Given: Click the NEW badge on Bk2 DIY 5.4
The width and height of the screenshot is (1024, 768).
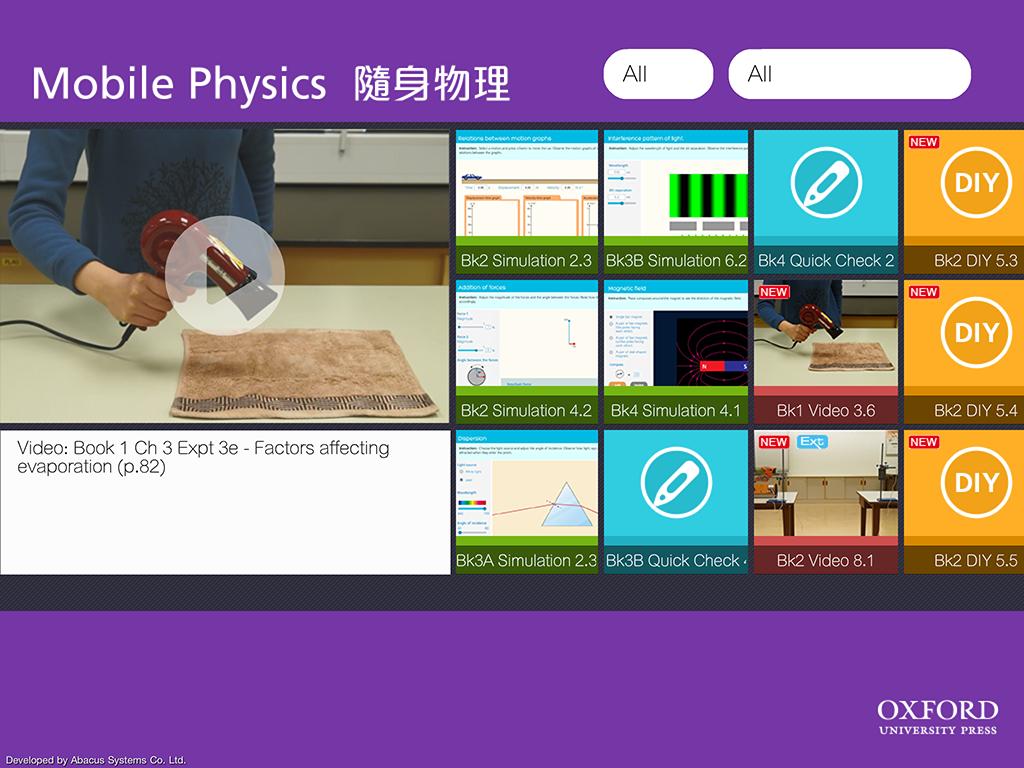Looking at the screenshot, I should pyautogui.click(x=923, y=292).
